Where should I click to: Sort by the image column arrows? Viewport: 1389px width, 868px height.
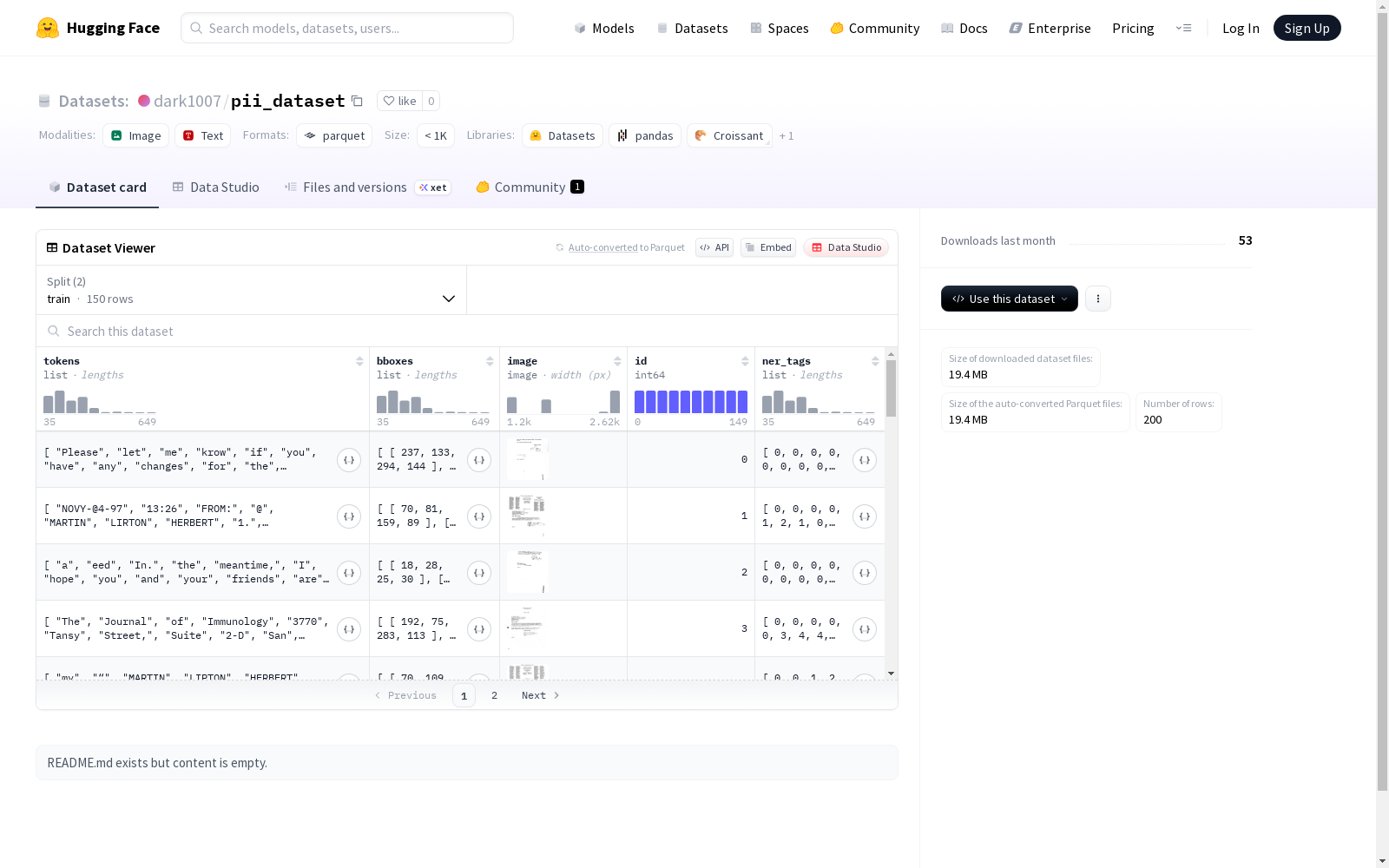pos(617,361)
